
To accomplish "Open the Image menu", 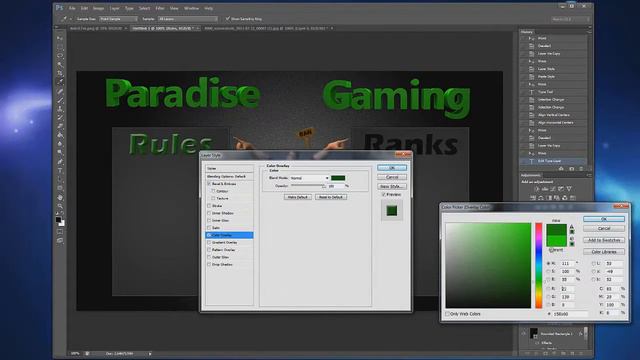I will coord(98,8).
